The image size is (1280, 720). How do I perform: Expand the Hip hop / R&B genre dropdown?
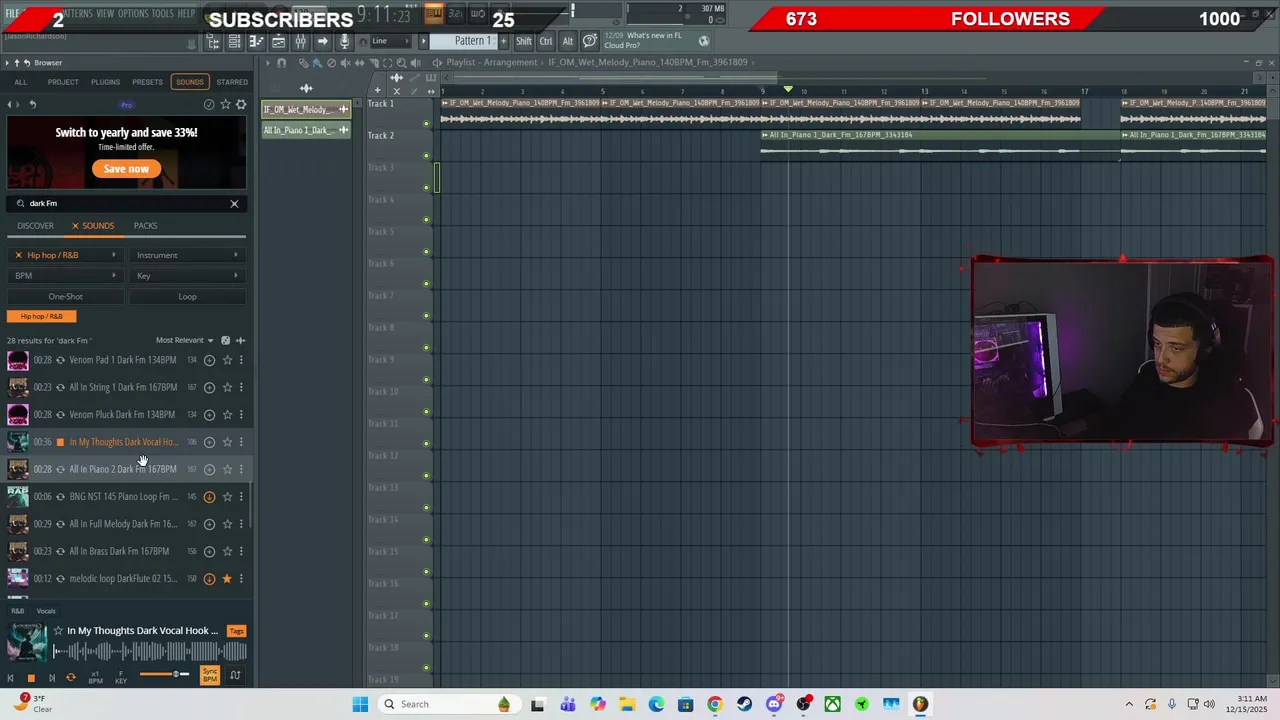(66, 255)
